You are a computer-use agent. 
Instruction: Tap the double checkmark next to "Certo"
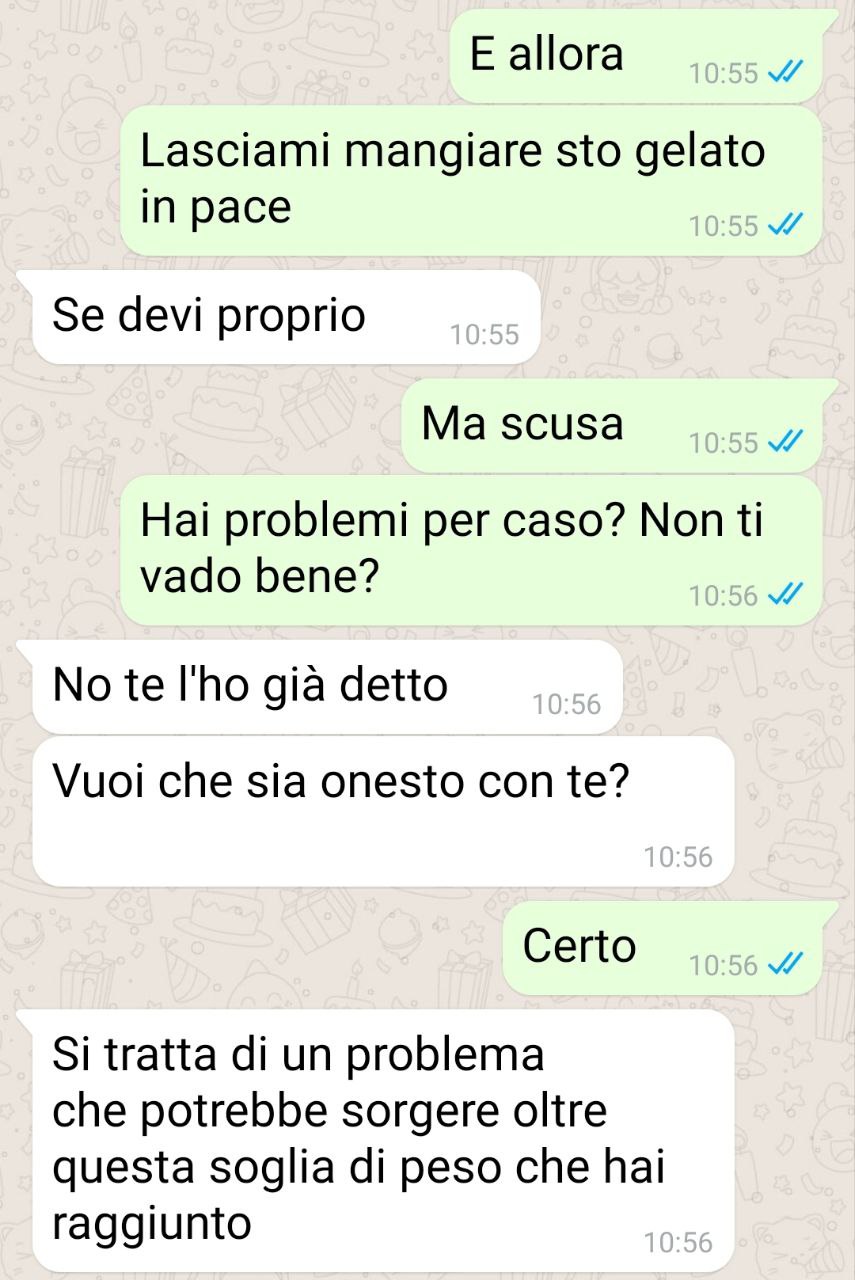pos(780,965)
